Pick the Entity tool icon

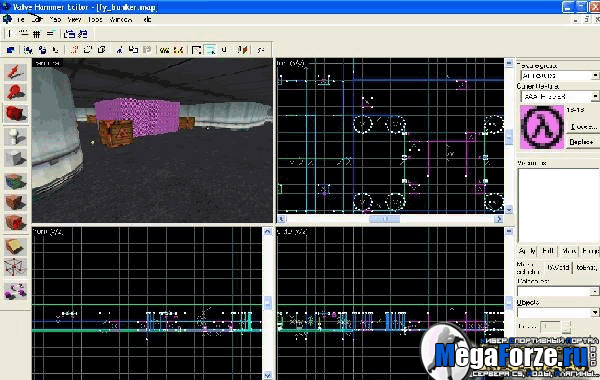[x=15, y=137]
